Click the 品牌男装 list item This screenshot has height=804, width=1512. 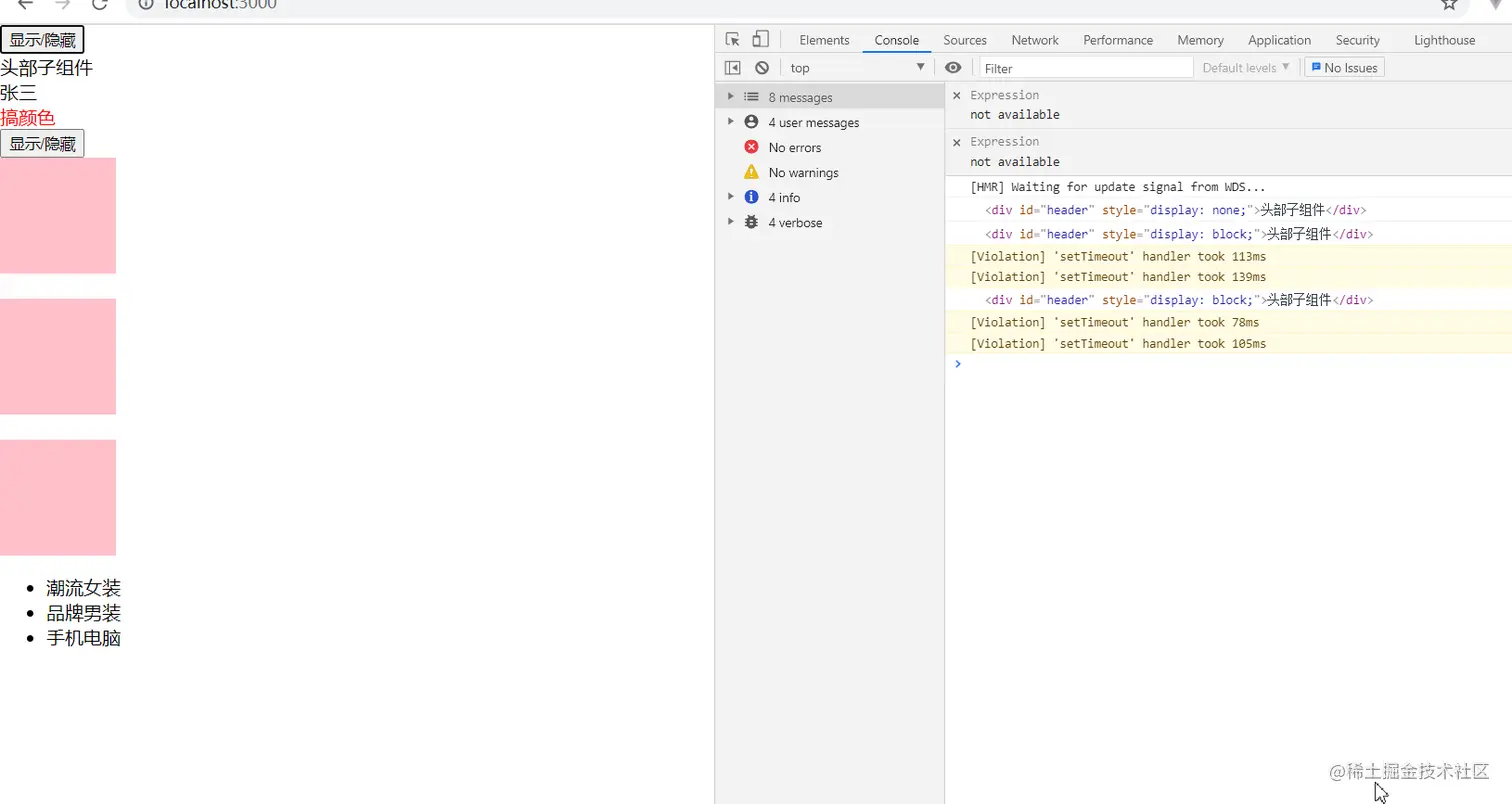(83, 613)
